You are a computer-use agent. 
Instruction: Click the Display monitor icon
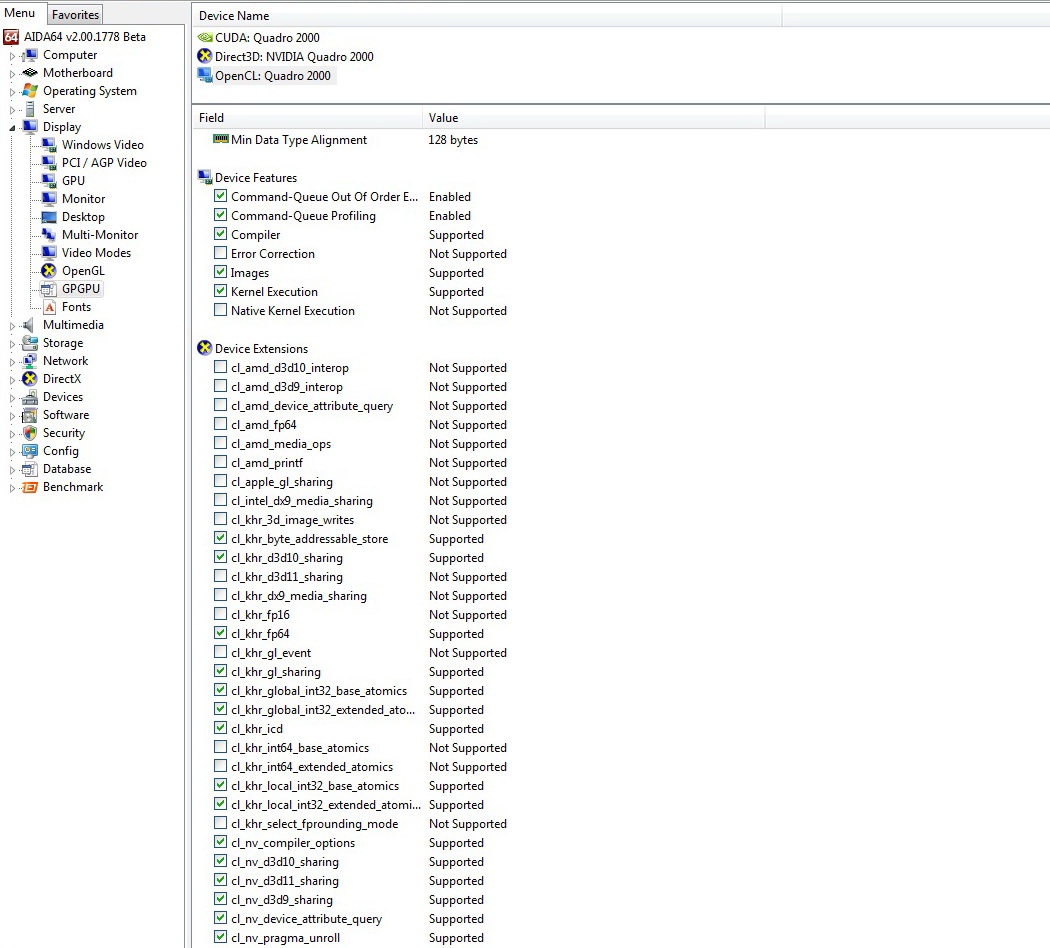point(30,127)
